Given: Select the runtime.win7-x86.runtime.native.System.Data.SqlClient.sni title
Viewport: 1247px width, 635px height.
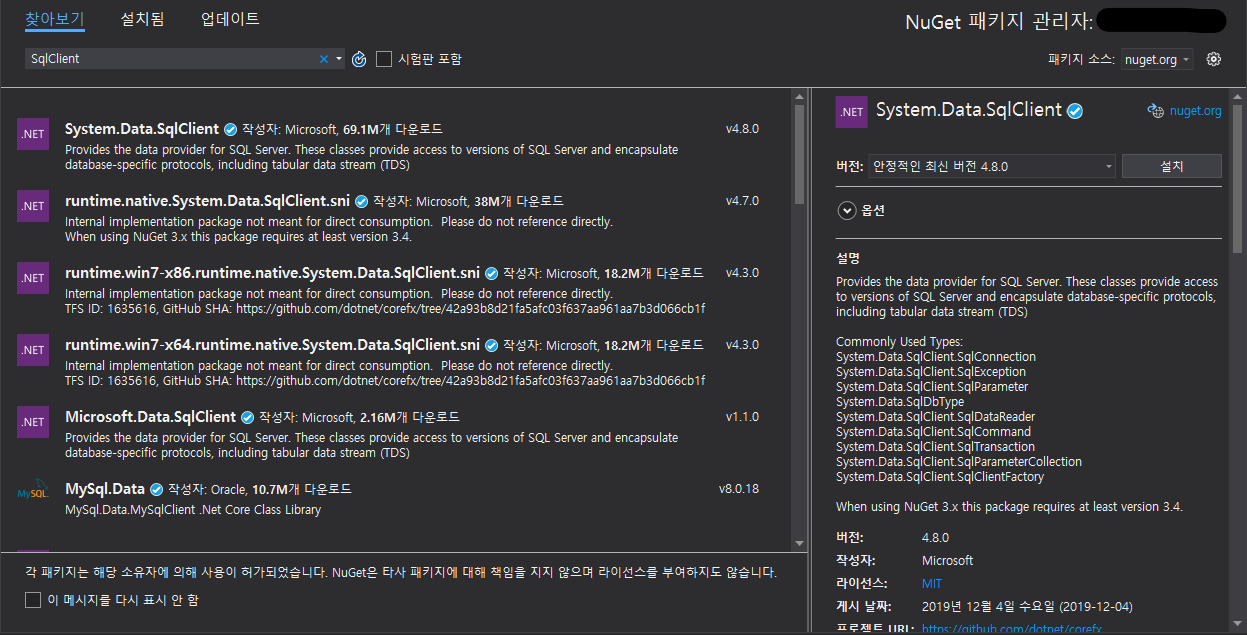Looking at the screenshot, I should tap(272, 273).
